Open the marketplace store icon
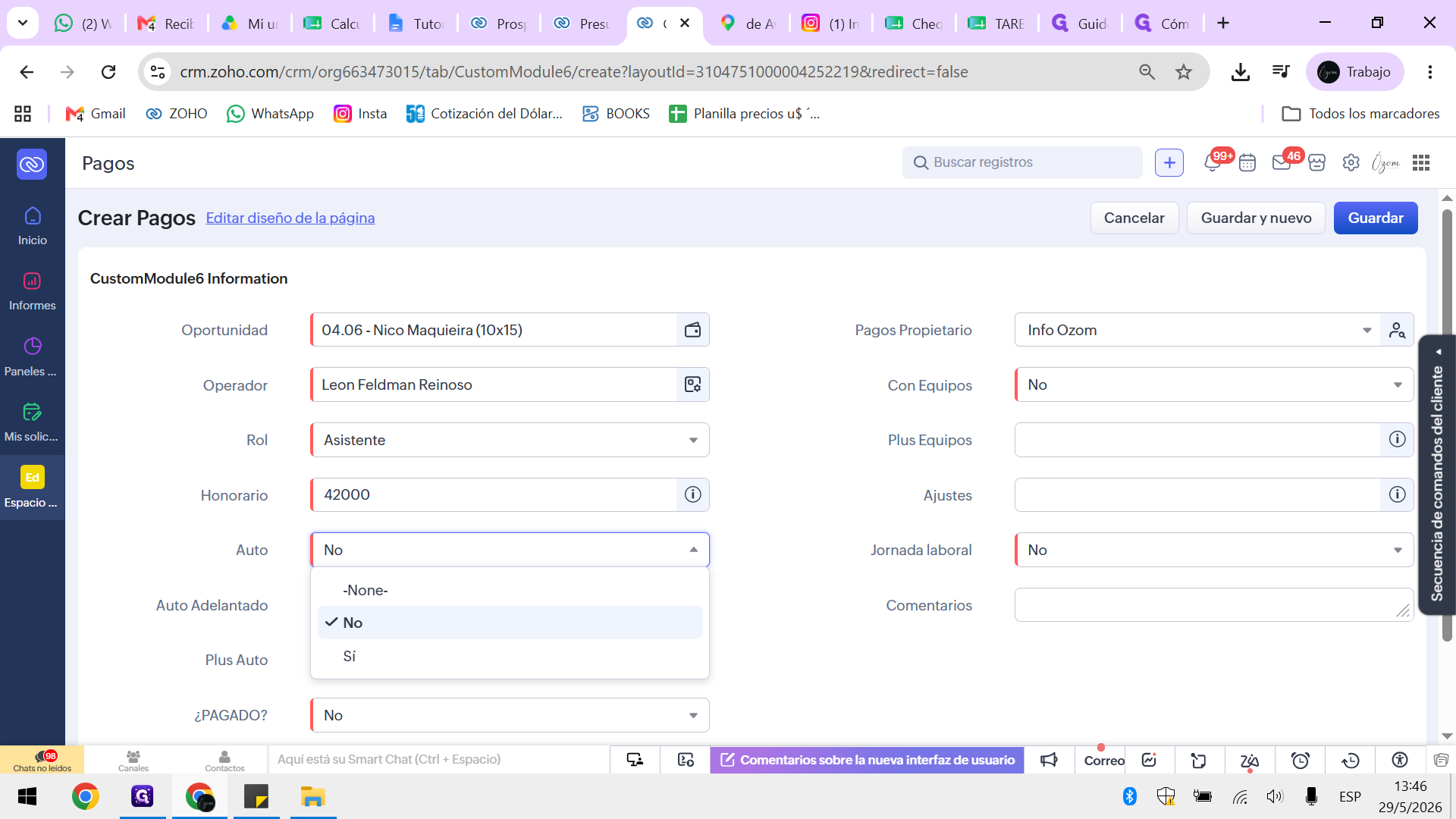The width and height of the screenshot is (1456, 819). click(x=1317, y=163)
